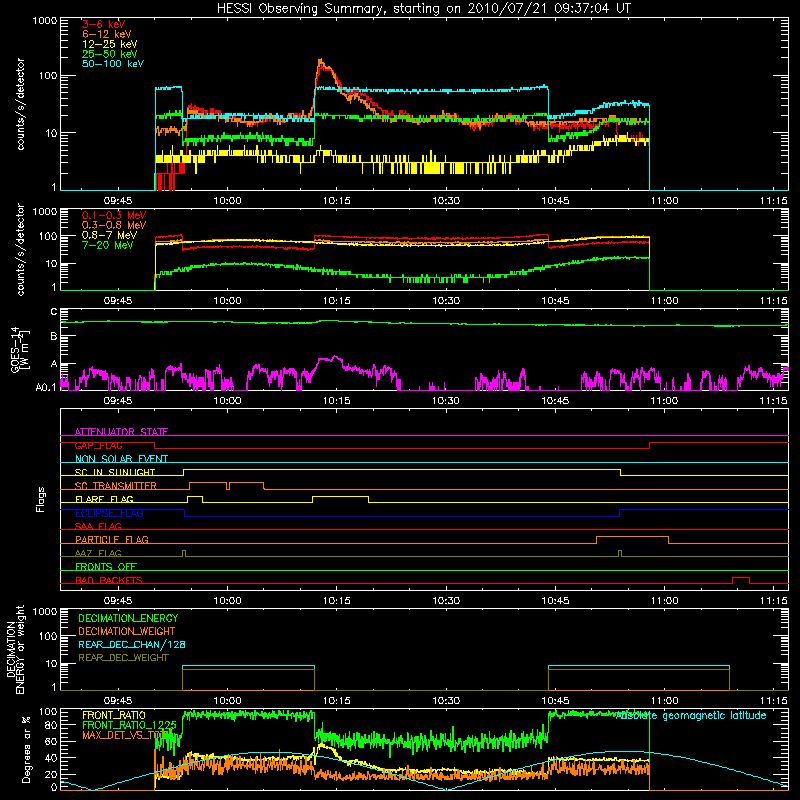800x800 pixels.
Task: Click the Absolute geomagnetic latitude label
Action: point(691,716)
